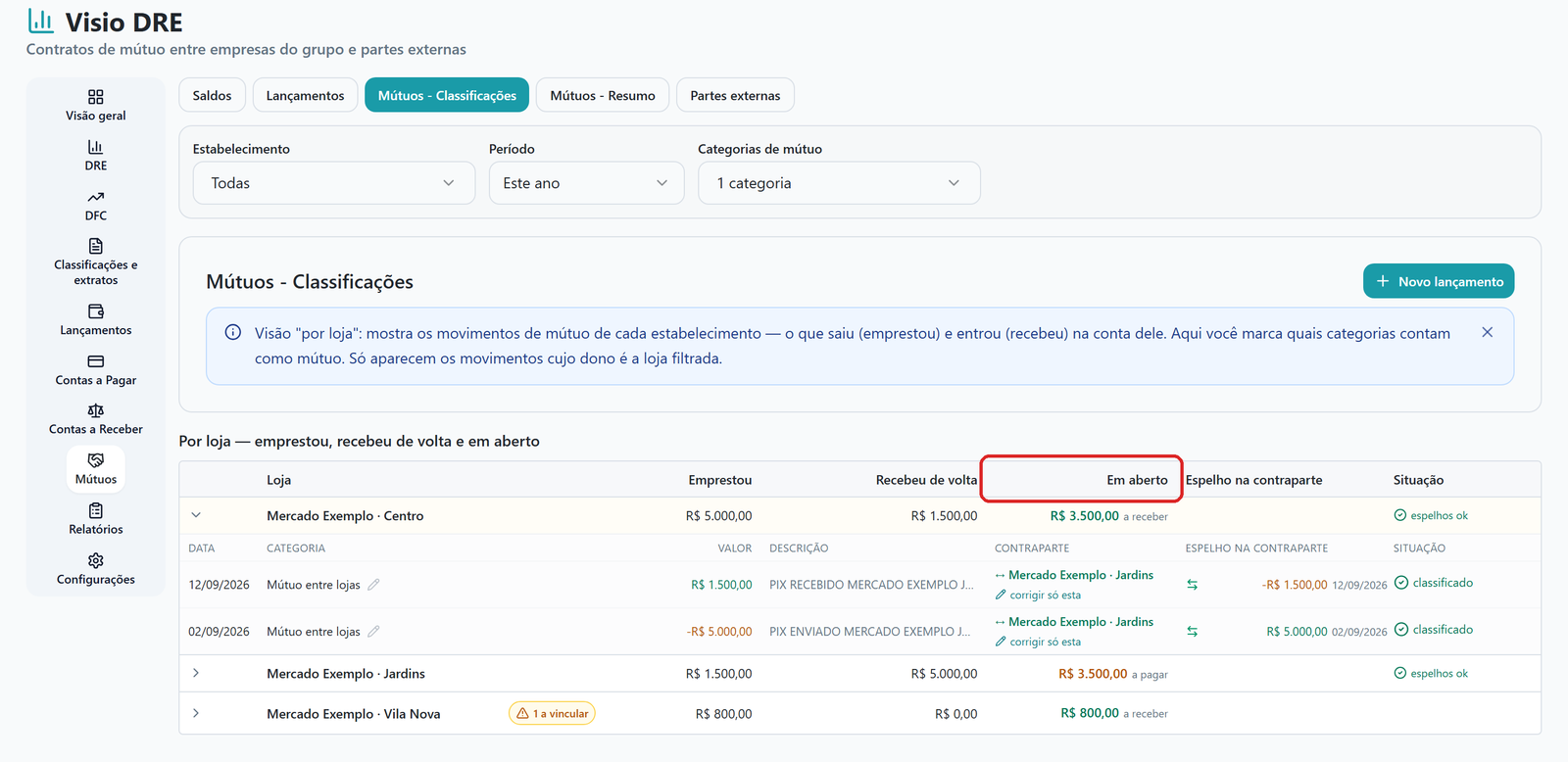The image size is (1568, 762).
Task: Click classificado status on 02/09/2026 row
Action: coord(1434,630)
